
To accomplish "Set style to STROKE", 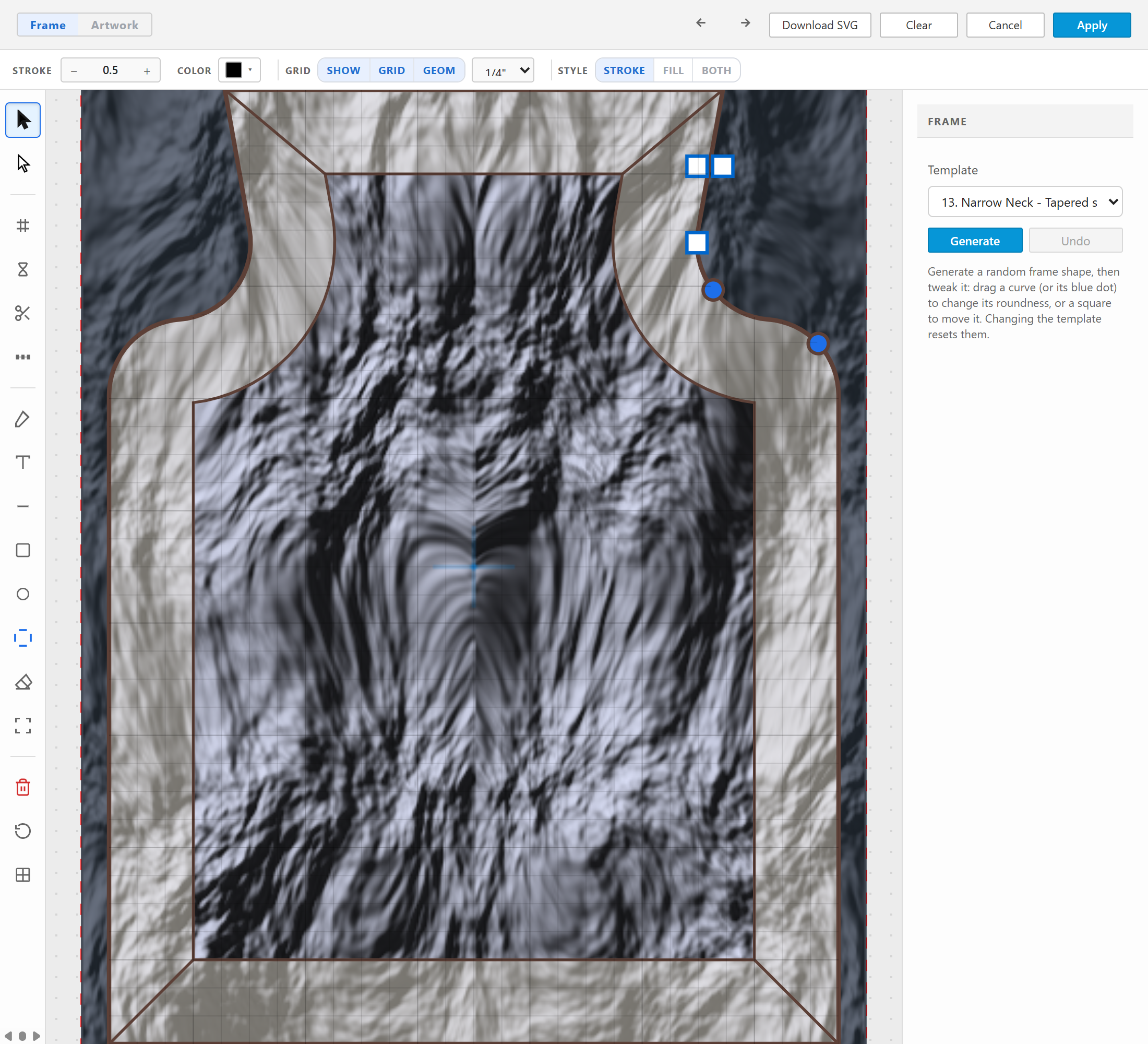I will click(x=624, y=70).
